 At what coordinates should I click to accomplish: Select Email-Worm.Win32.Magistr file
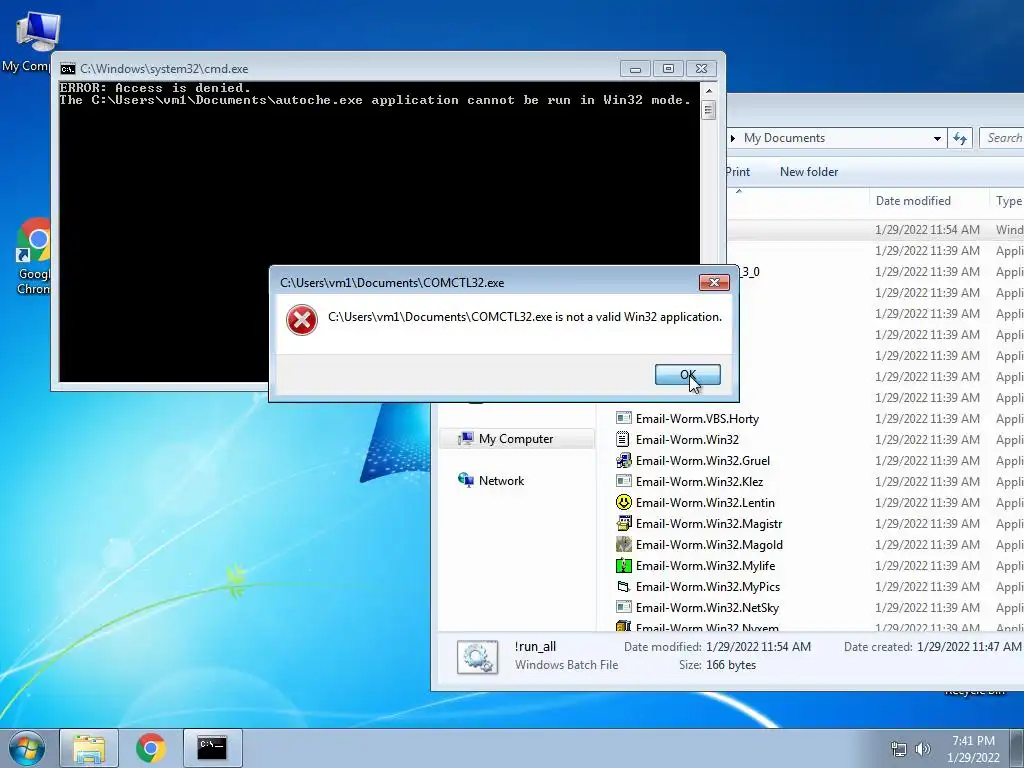[709, 524]
